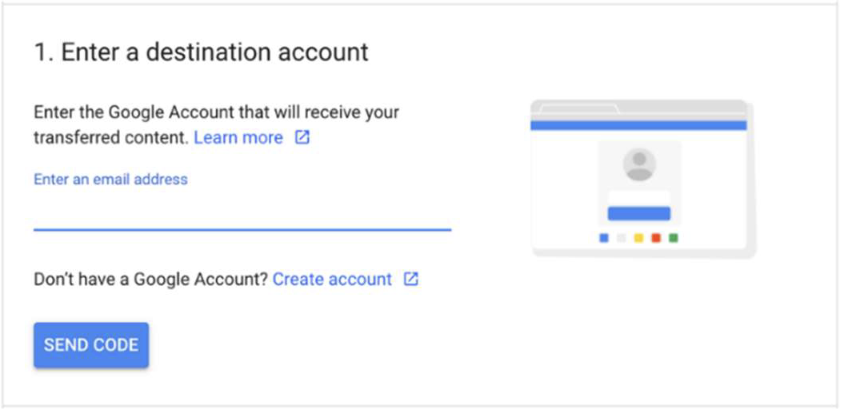Click the red dot in the illustration
The width and height of the screenshot is (842, 410).
tap(656, 238)
